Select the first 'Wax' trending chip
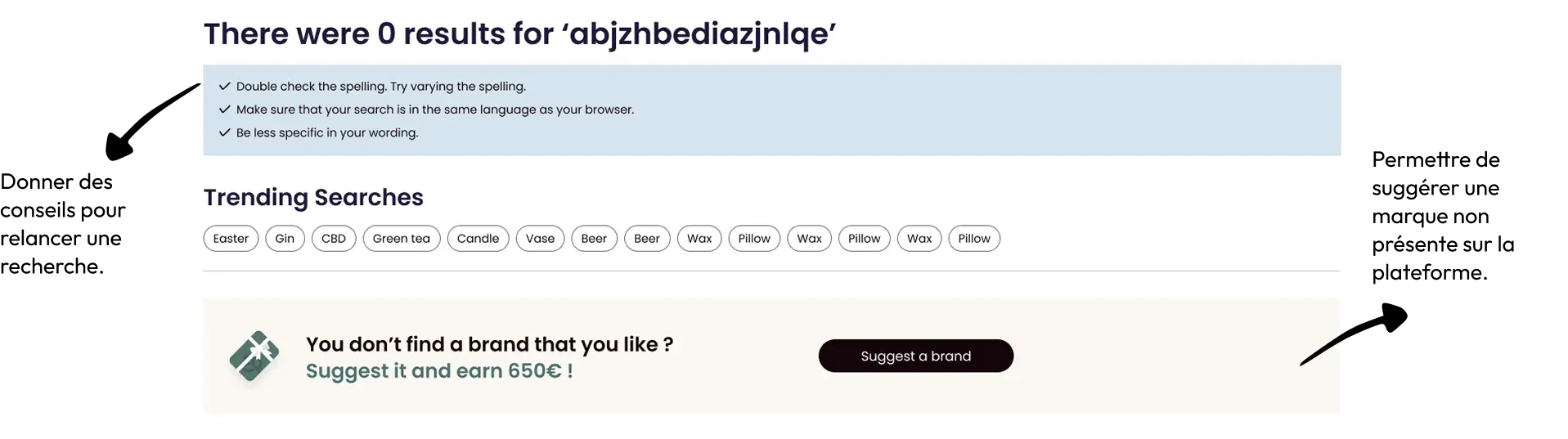Screen dimensions: 1568x439 699,239
